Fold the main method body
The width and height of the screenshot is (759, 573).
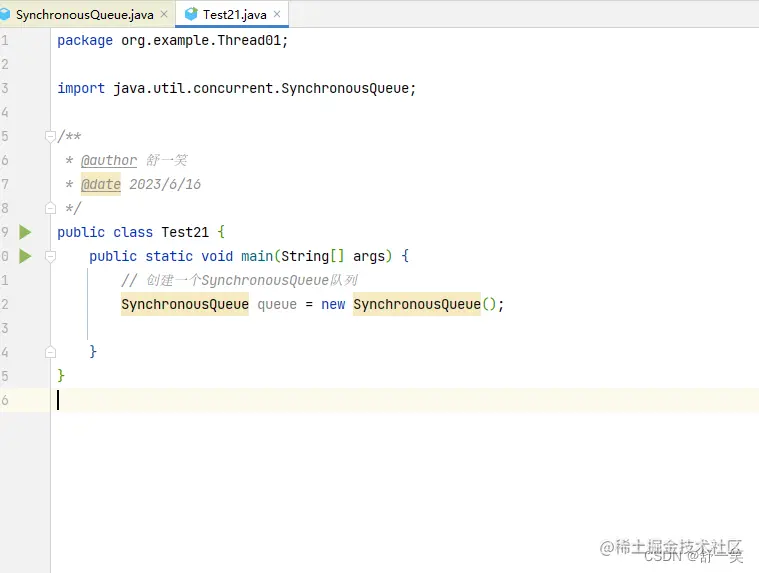[x=50, y=256]
